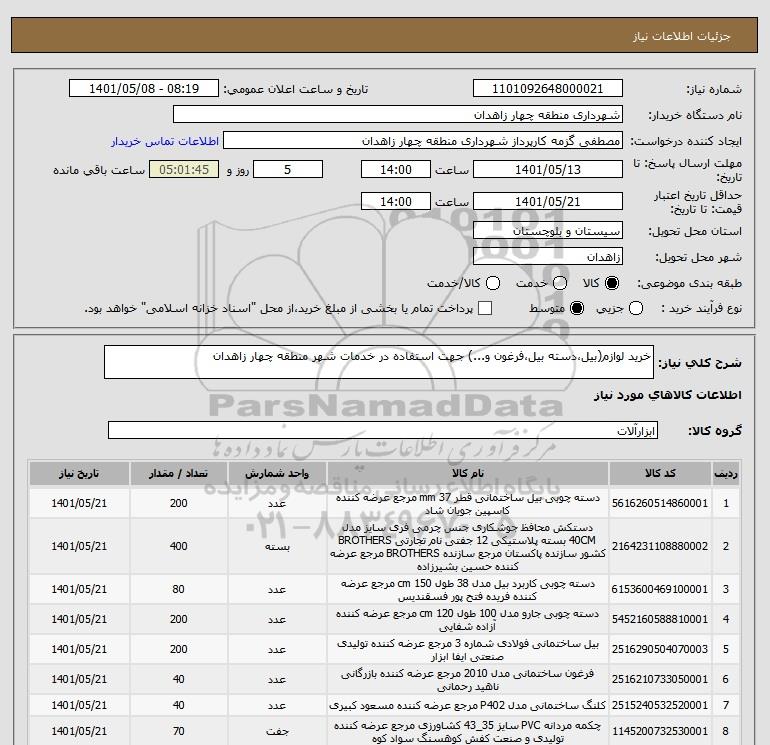The width and height of the screenshot is (770, 745).
Task: Click the buyer name field شهرداری منطقه چهار زاهدان
Action: 398,115
